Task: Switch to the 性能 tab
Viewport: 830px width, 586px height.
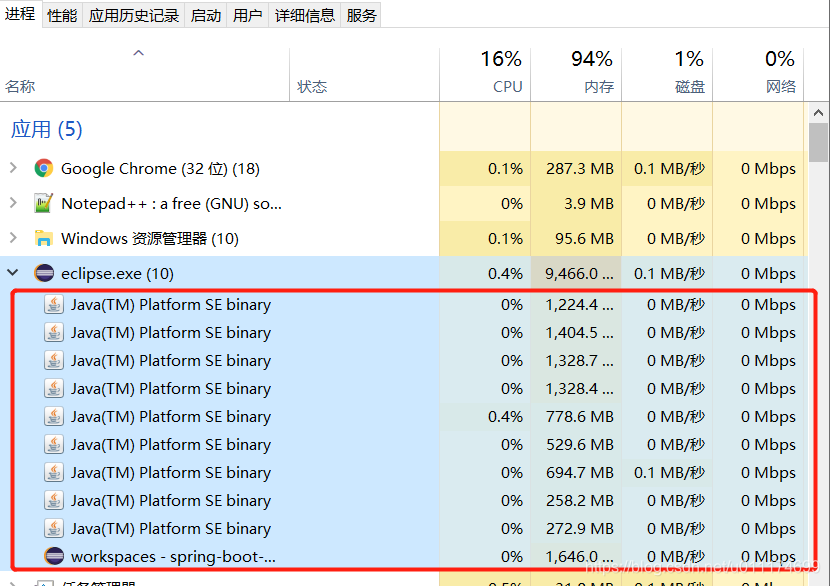Action: pyautogui.click(x=62, y=15)
